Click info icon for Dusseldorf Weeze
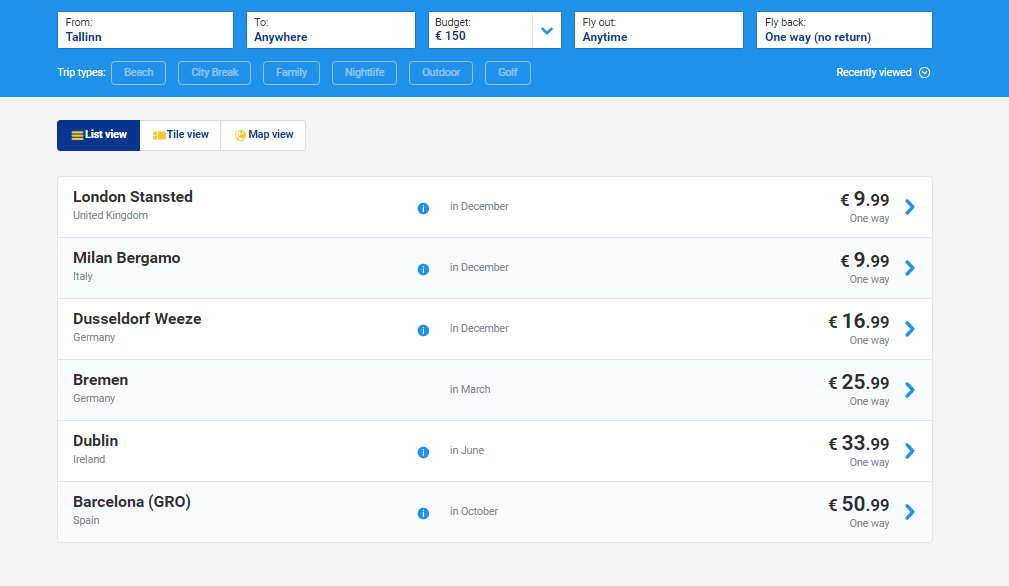 tap(423, 330)
